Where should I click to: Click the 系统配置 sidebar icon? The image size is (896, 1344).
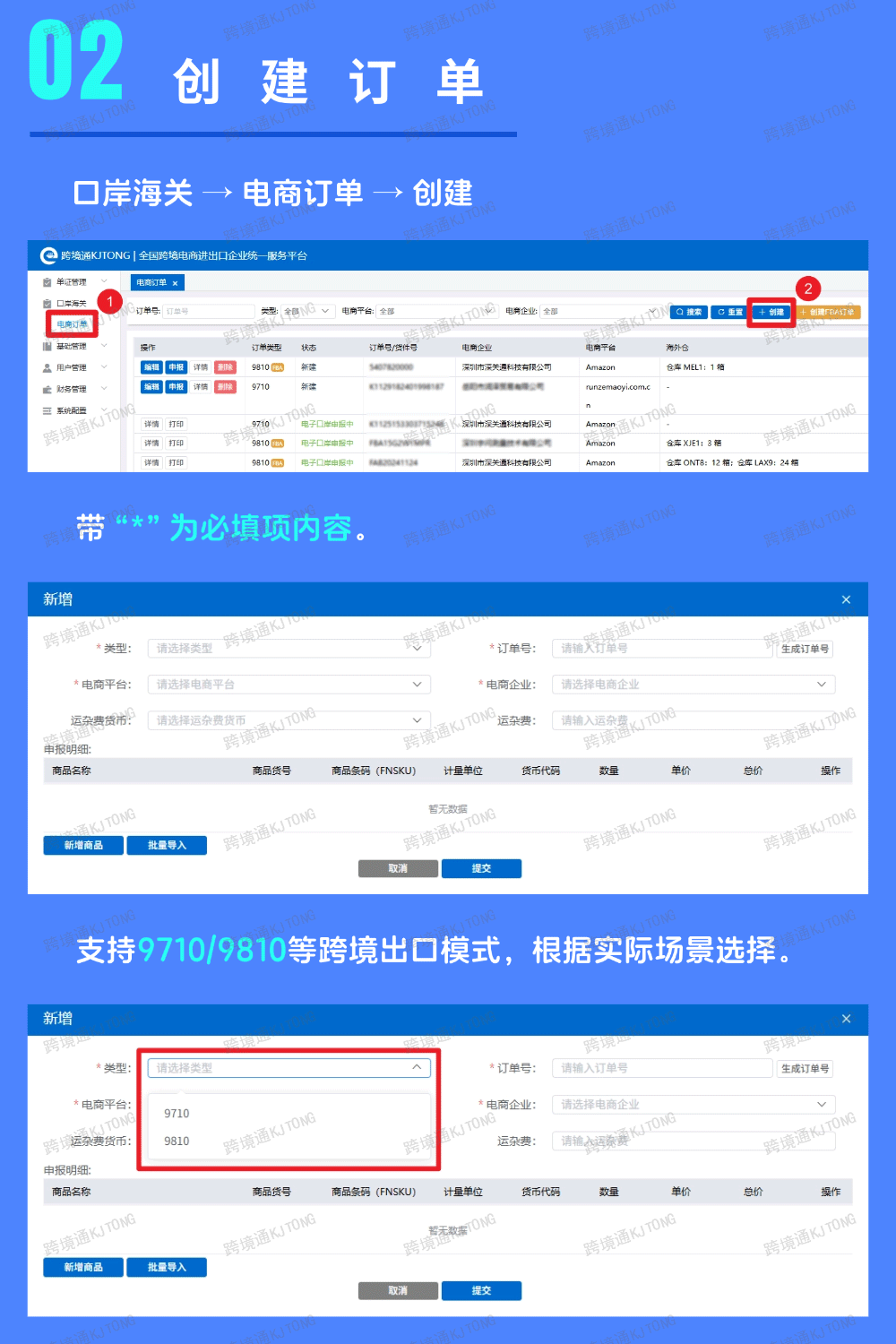[47, 411]
